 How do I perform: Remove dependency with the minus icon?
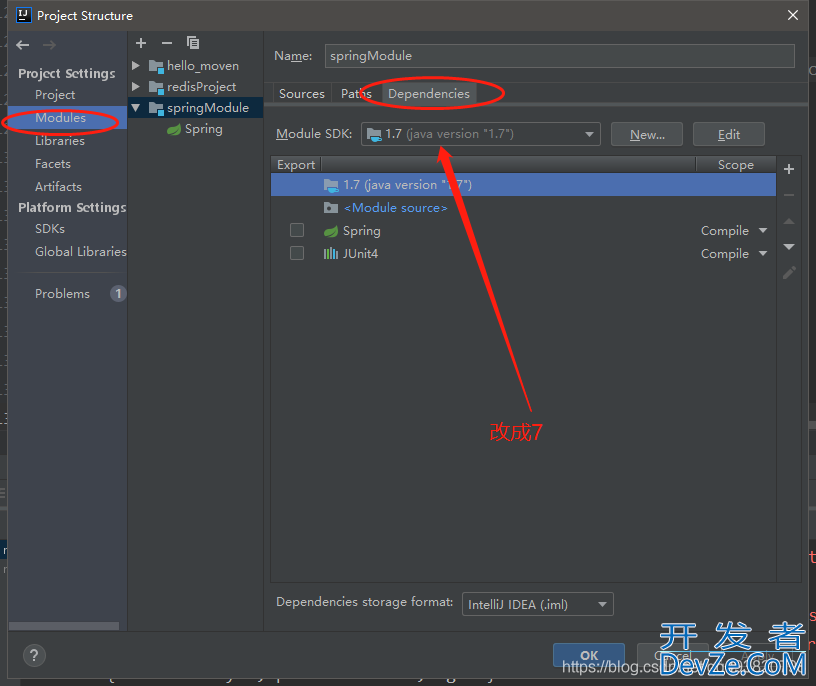(789, 195)
